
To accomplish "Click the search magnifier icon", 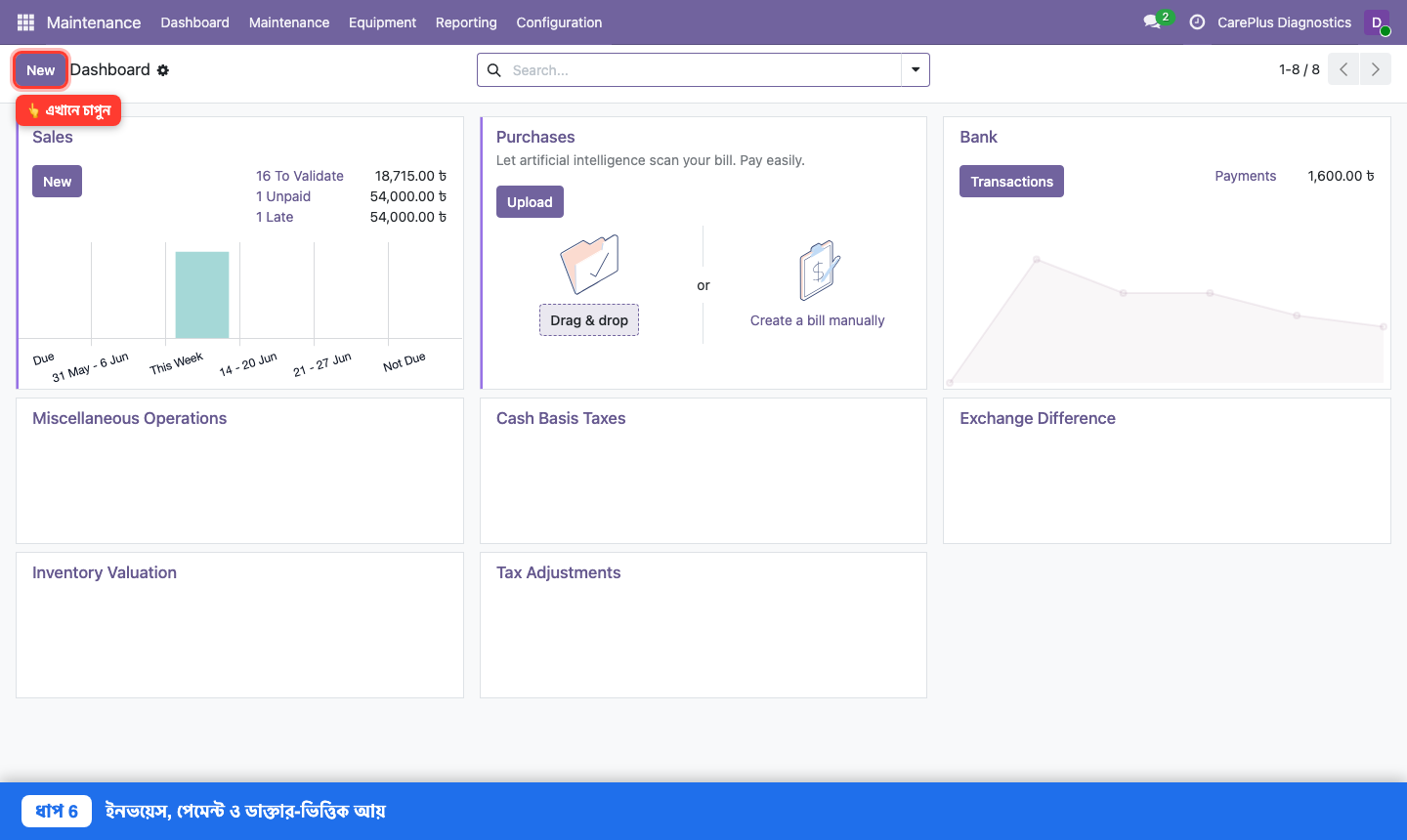I will [x=494, y=70].
